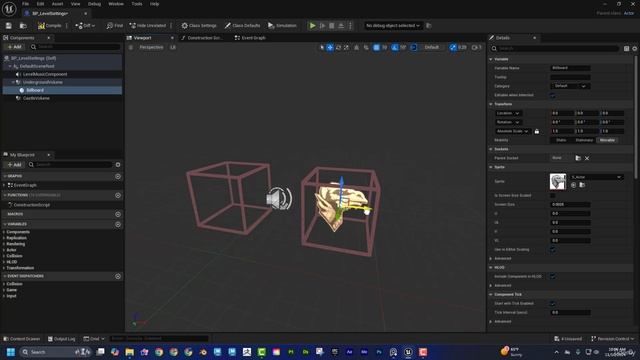
Task: Open the viewport hamburger options menu
Action: point(131,47)
